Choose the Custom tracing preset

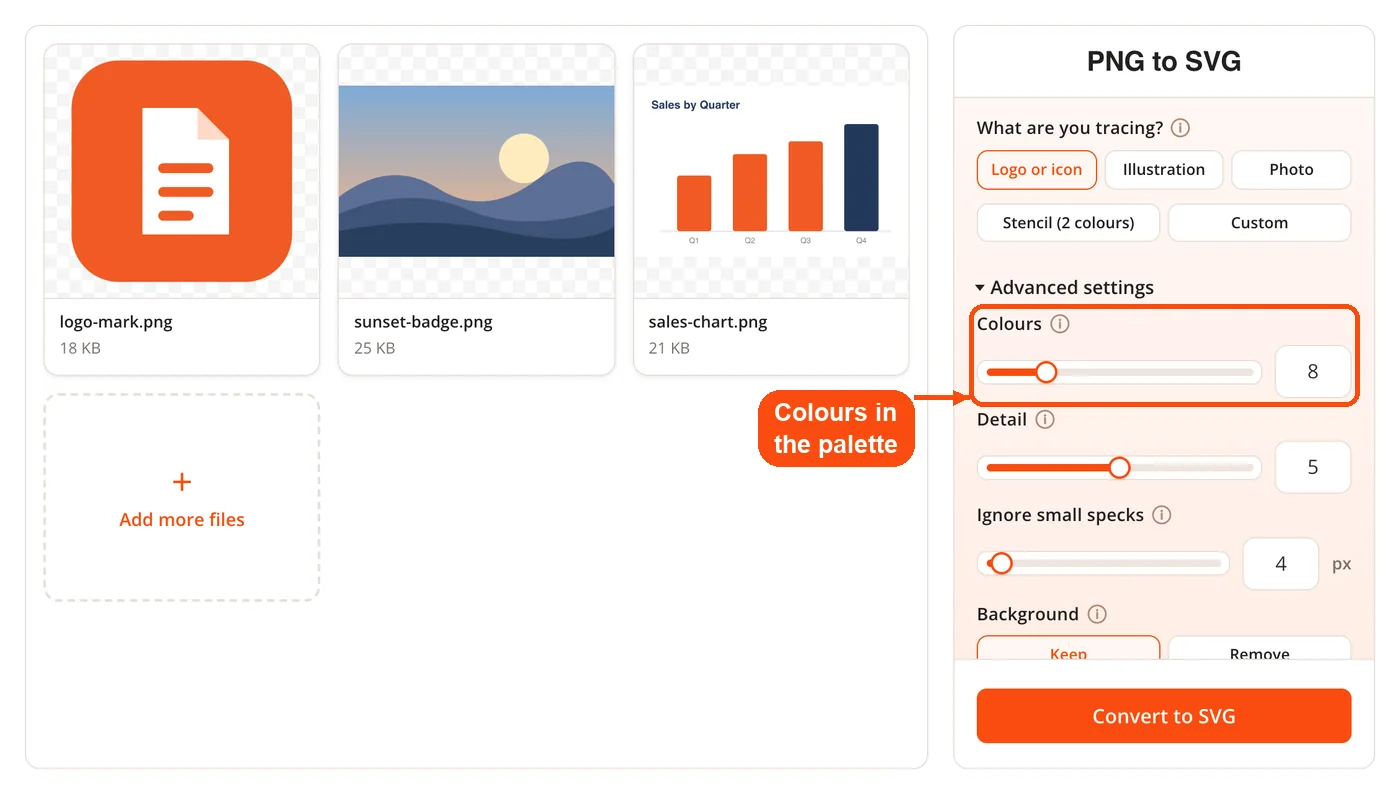(x=1260, y=223)
